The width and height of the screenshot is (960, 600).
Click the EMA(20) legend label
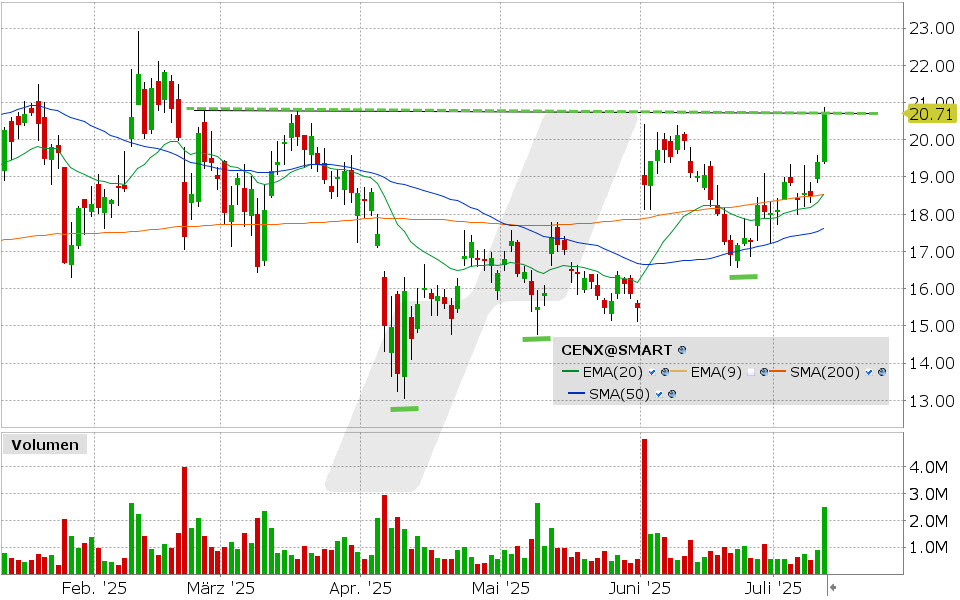(612, 372)
